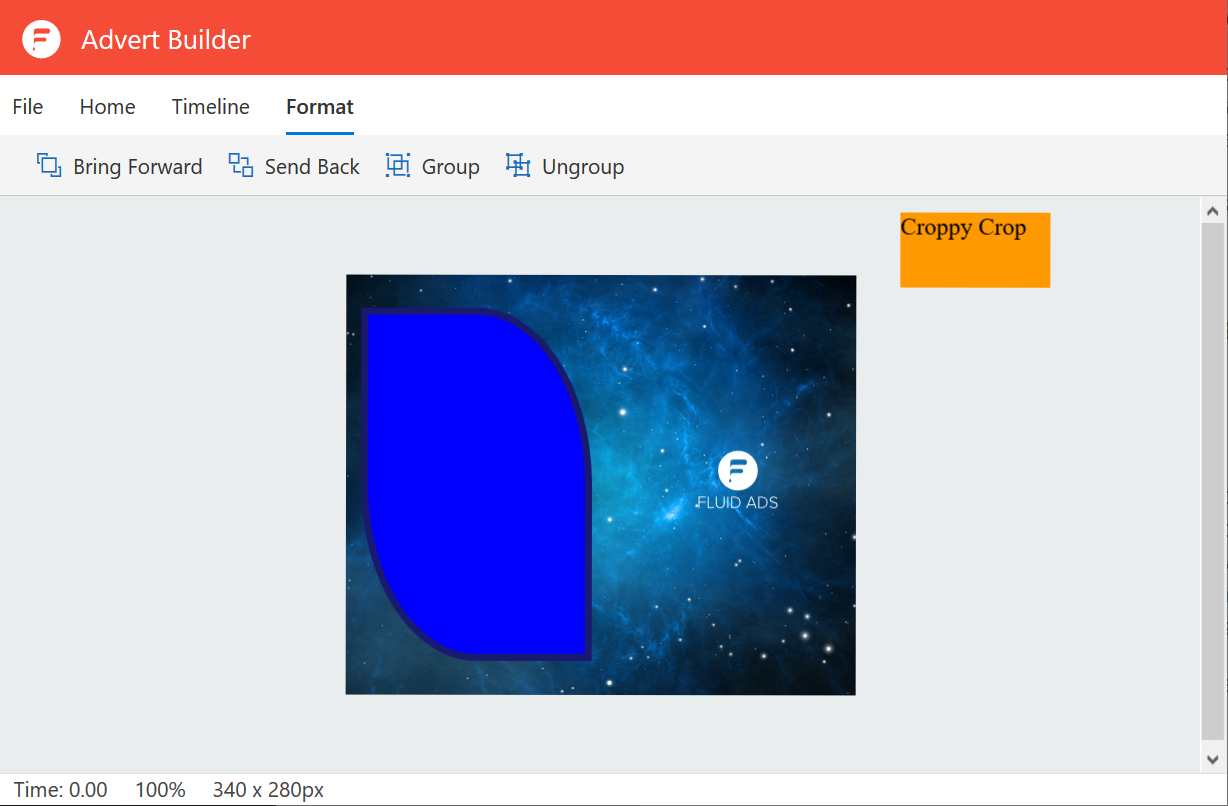
Task: Click the scrollbar down arrow
Action: tap(1213, 759)
